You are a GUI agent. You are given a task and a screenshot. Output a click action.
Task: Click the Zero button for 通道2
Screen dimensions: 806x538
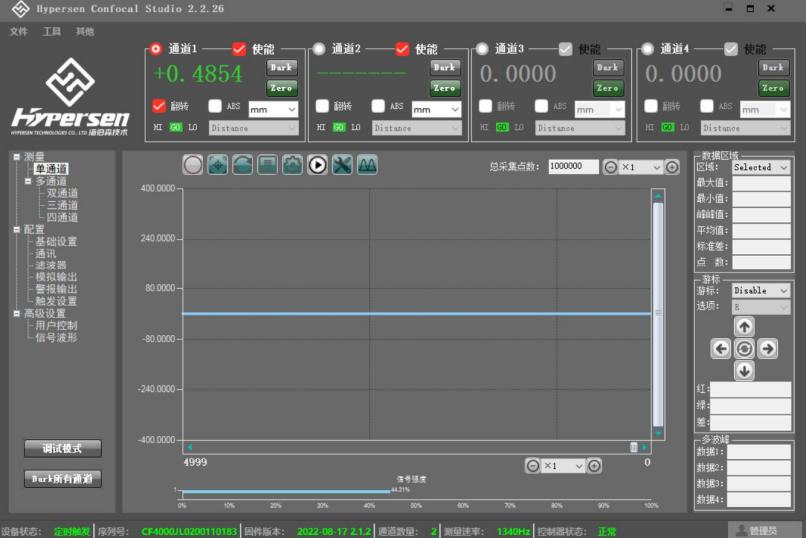pyautogui.click(x=444, y=88)
